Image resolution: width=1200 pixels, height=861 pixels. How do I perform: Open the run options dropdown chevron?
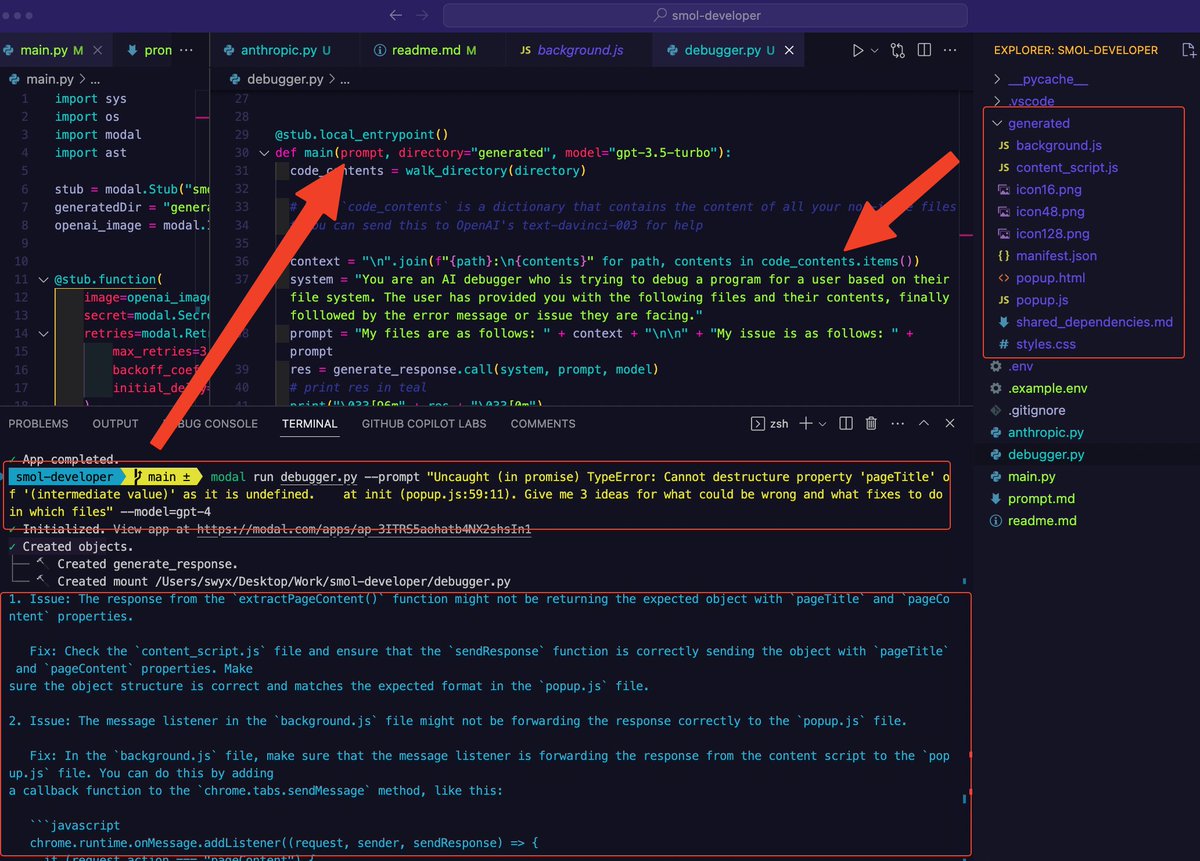pos(875,50)
